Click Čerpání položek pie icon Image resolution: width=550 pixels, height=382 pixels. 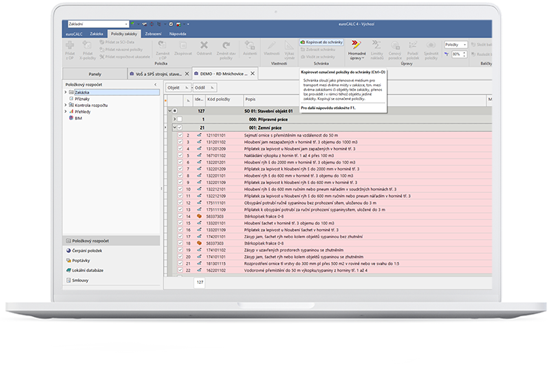(68, 250)
